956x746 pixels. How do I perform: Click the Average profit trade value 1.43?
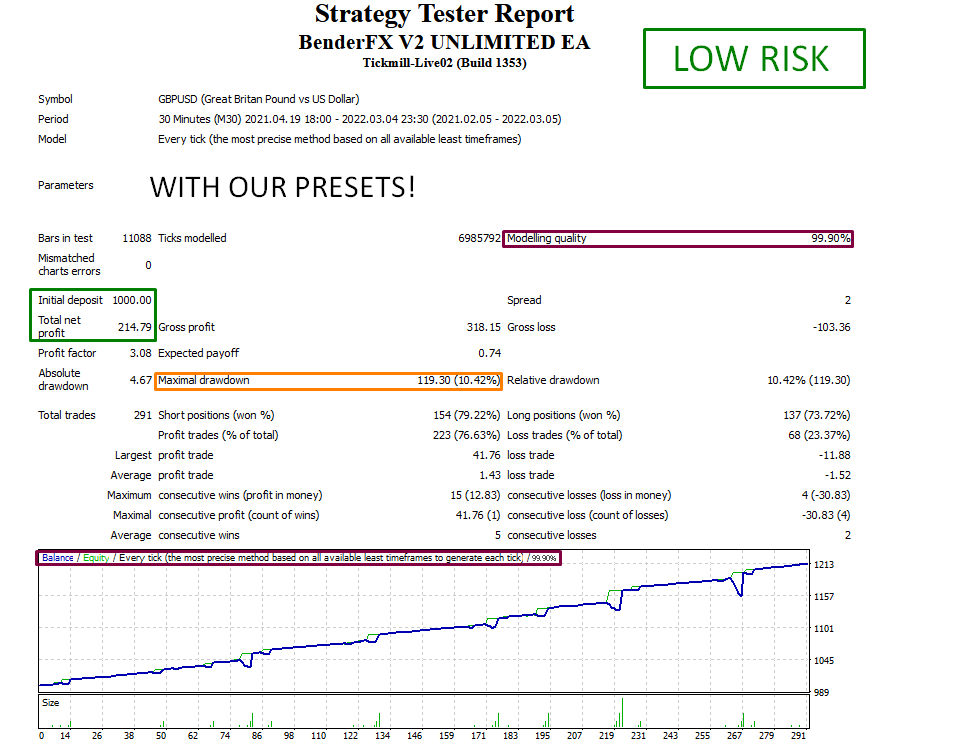[x=490, y=475]
